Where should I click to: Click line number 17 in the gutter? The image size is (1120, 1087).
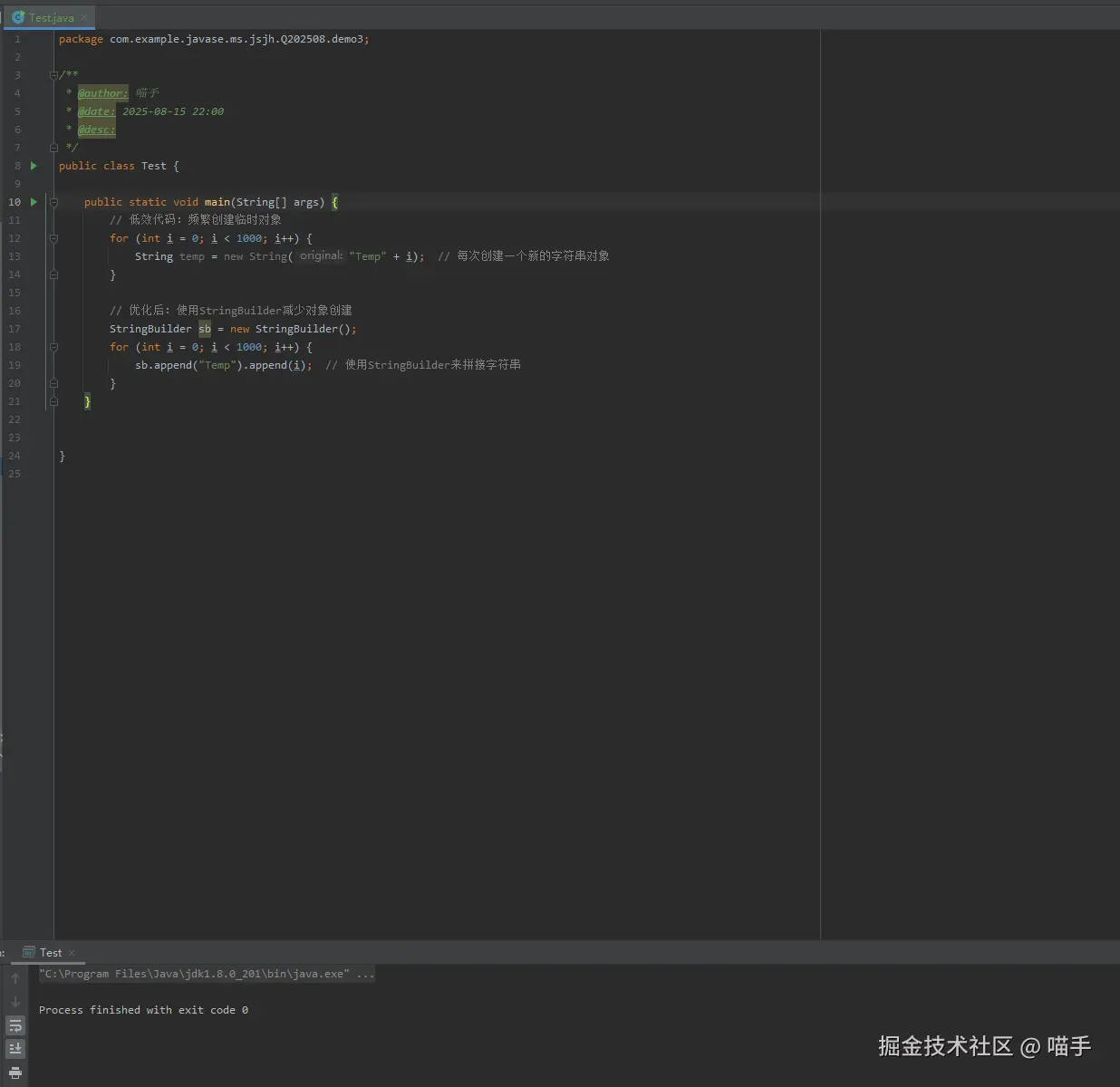click(x=14, y=329)
